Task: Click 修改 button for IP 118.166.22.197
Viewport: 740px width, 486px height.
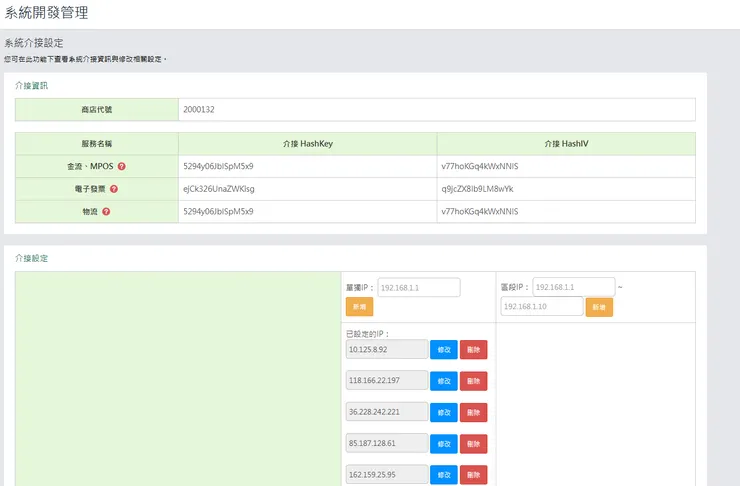Action: tap(444, 381)
